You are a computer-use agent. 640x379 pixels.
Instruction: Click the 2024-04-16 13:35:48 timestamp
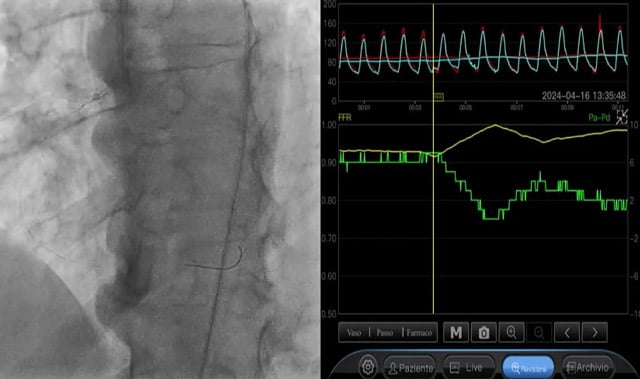click(x=584, y=95)
